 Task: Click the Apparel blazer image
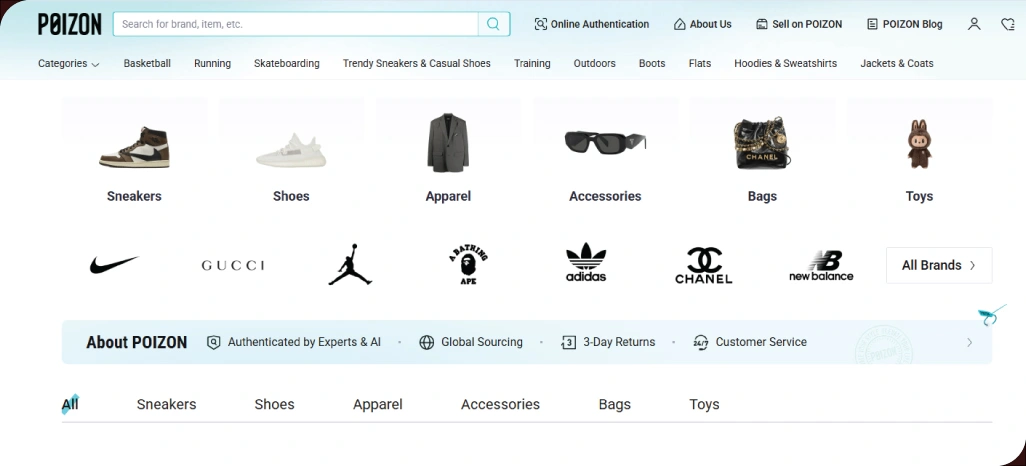point(448,143)
